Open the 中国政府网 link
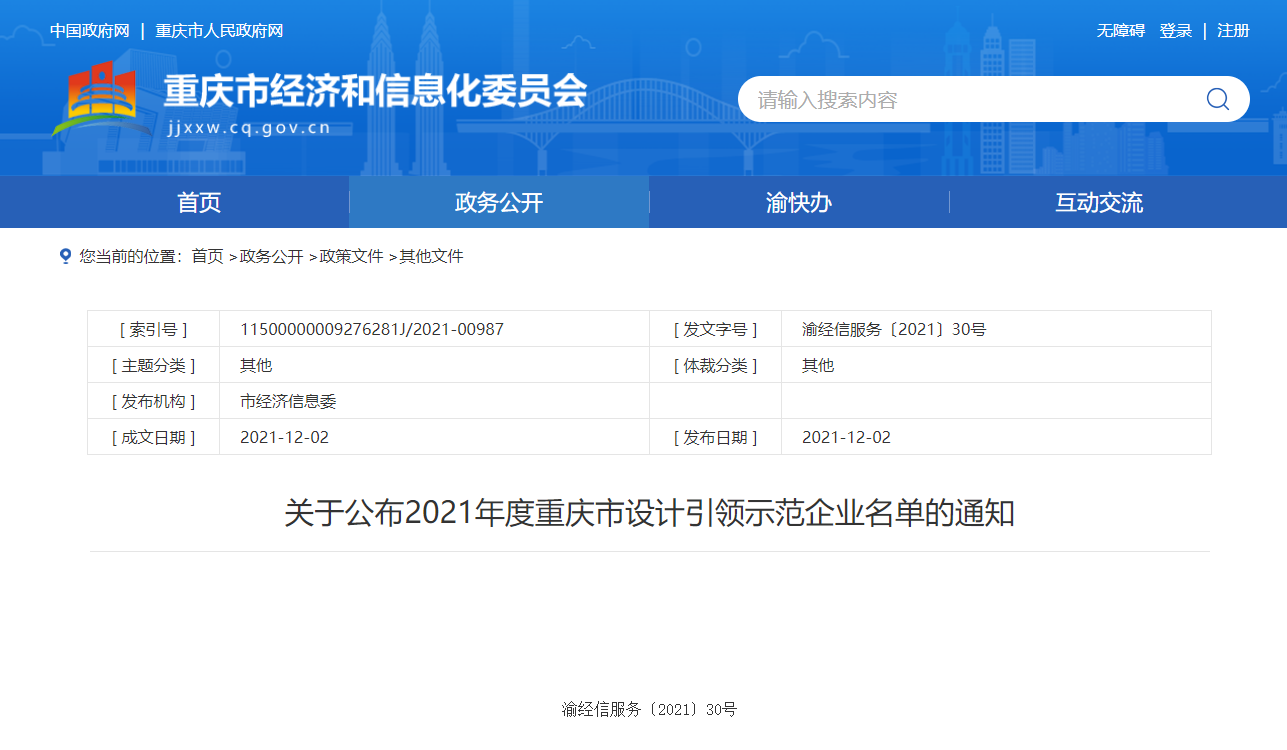This screenshot has height=750, width=1287. point(90,31)
